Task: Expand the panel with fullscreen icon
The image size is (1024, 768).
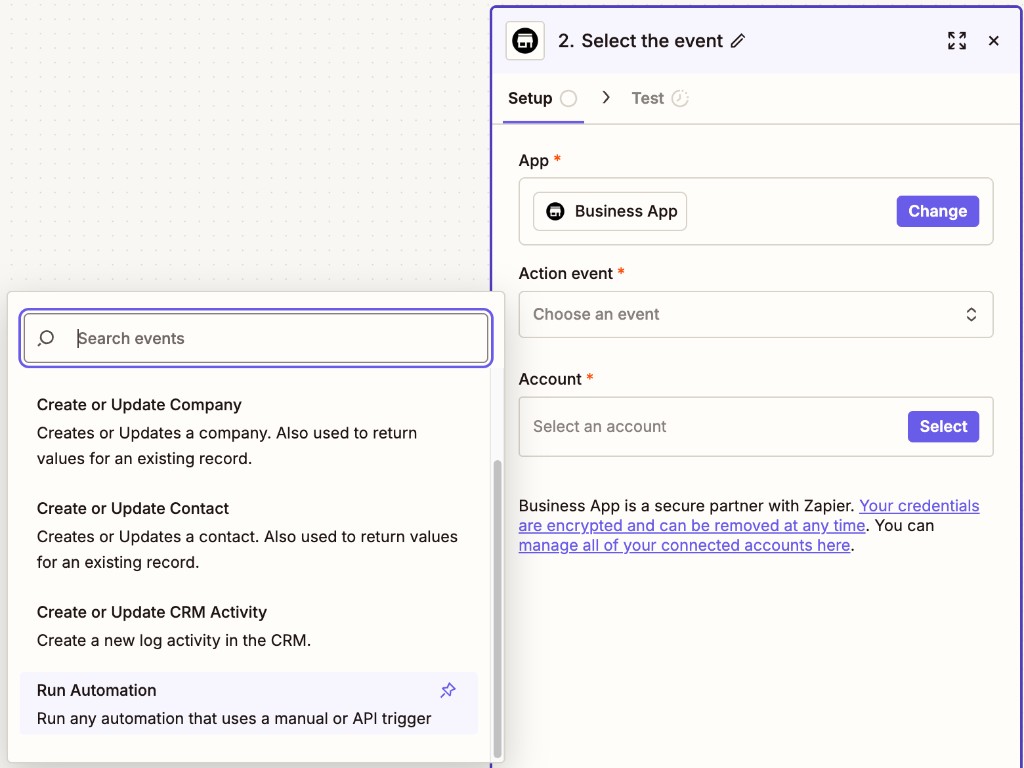Action: [x=957, y=41]
